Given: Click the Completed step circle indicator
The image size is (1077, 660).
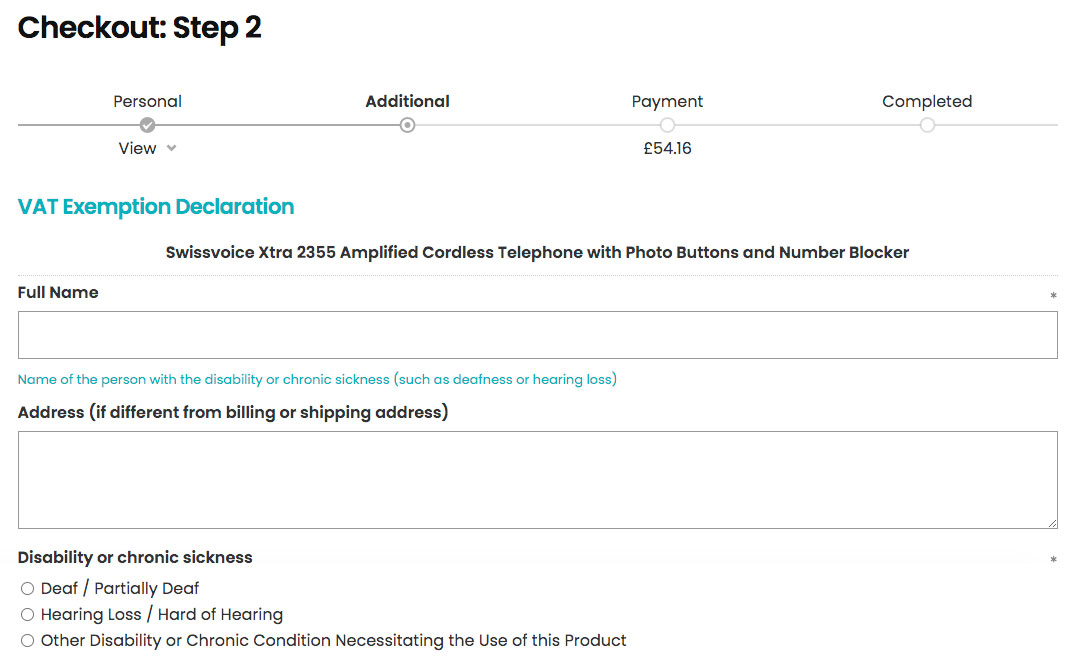Looking at the screenshot, I should point(927,125).
